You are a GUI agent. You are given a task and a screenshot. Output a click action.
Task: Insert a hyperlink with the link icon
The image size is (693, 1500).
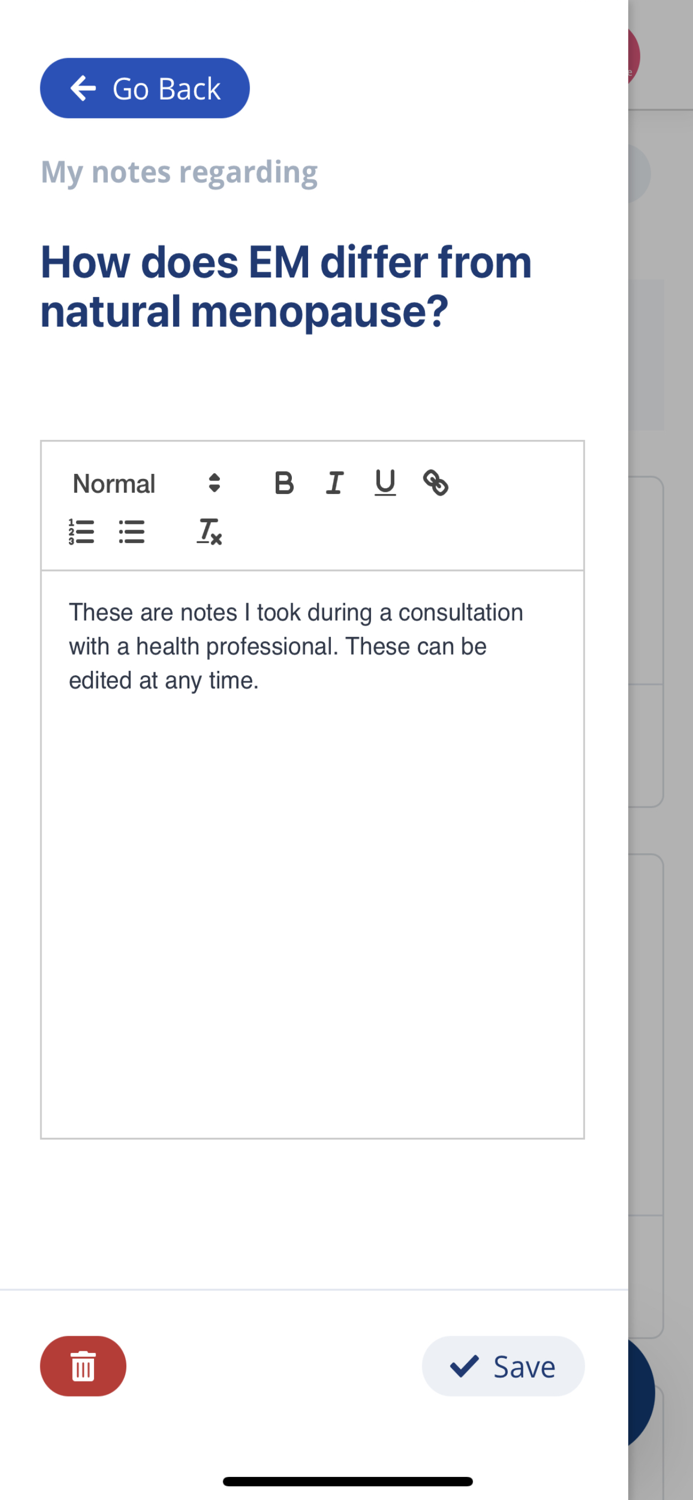tap(436, 484)
